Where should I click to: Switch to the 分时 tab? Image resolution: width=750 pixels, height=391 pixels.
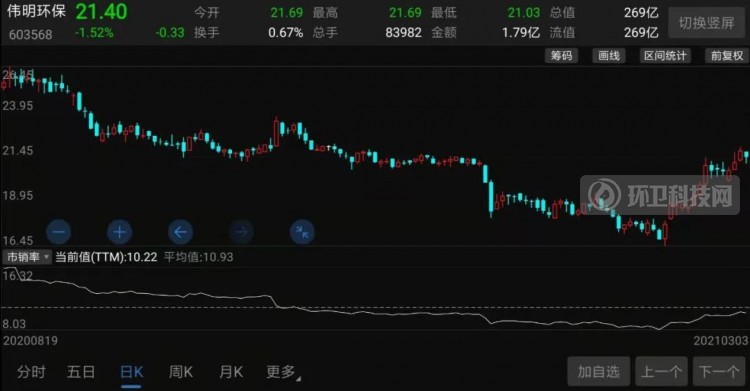point(32,372)
